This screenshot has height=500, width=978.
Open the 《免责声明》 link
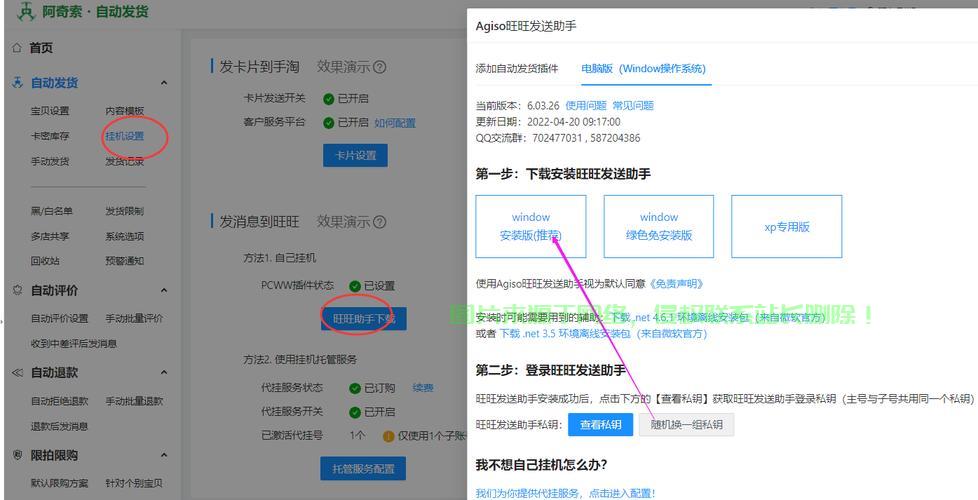pyautogui.click(x=676, y=284)
